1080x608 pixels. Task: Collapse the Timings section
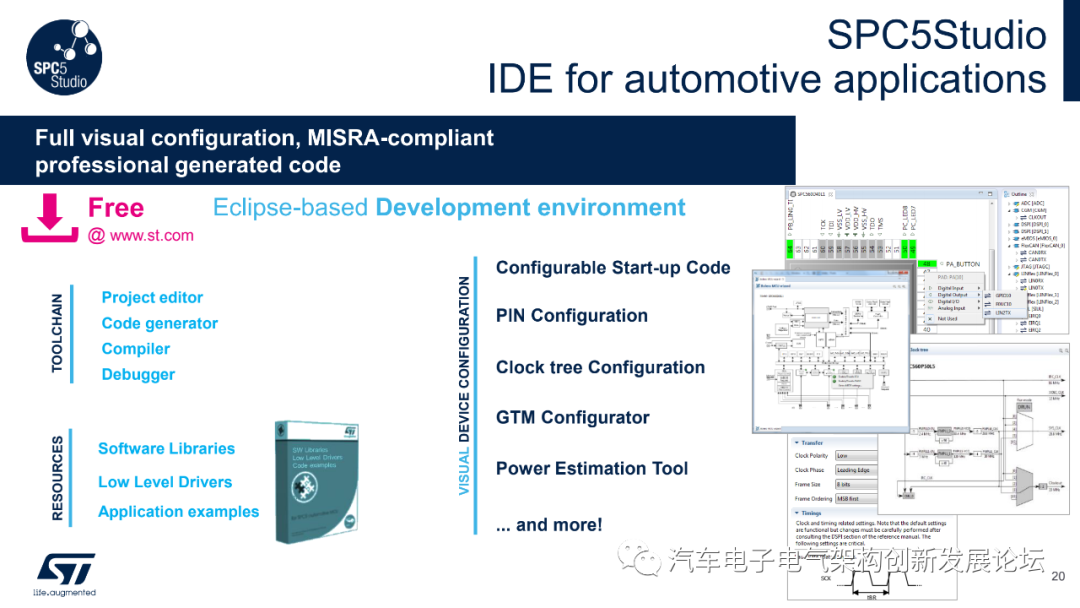(797, 513)
